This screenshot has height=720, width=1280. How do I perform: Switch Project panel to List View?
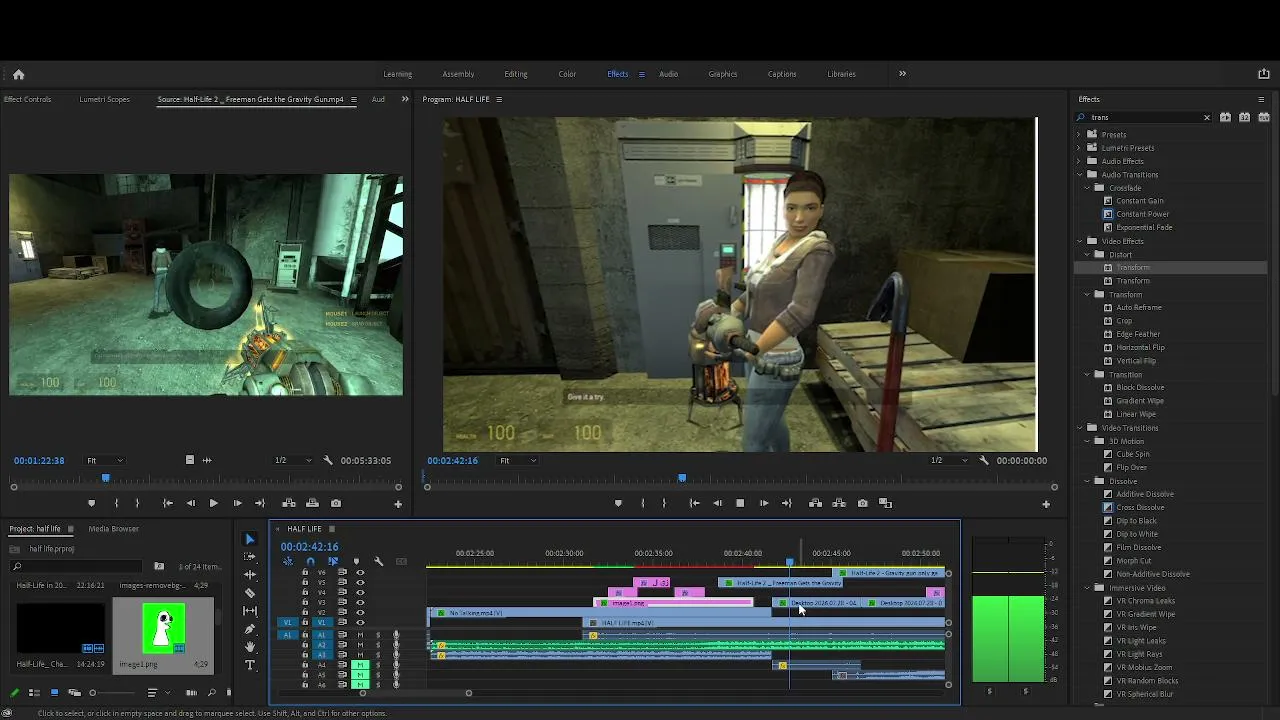coord(33,692)
